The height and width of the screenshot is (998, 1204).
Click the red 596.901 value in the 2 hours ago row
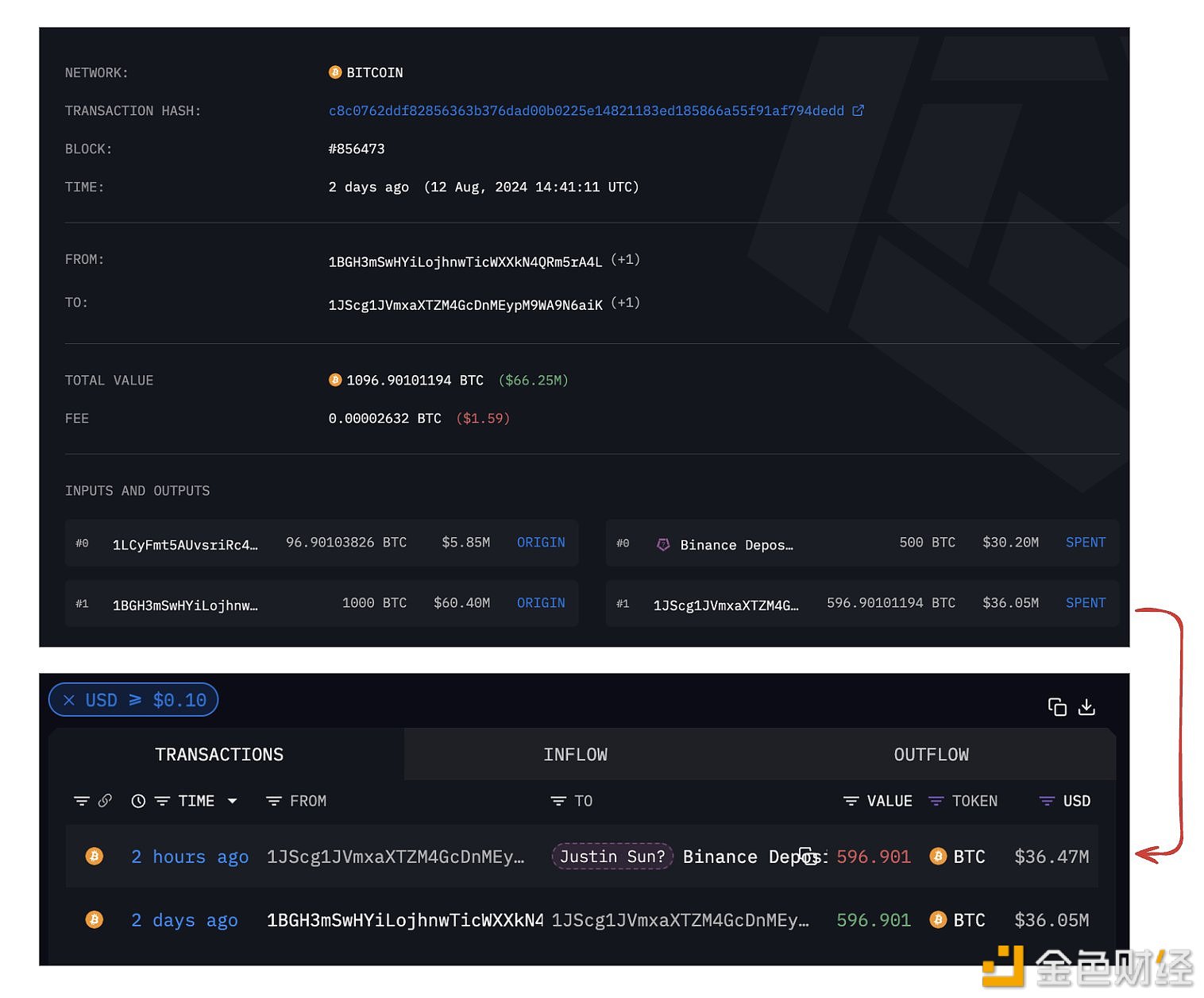point(874,857)
